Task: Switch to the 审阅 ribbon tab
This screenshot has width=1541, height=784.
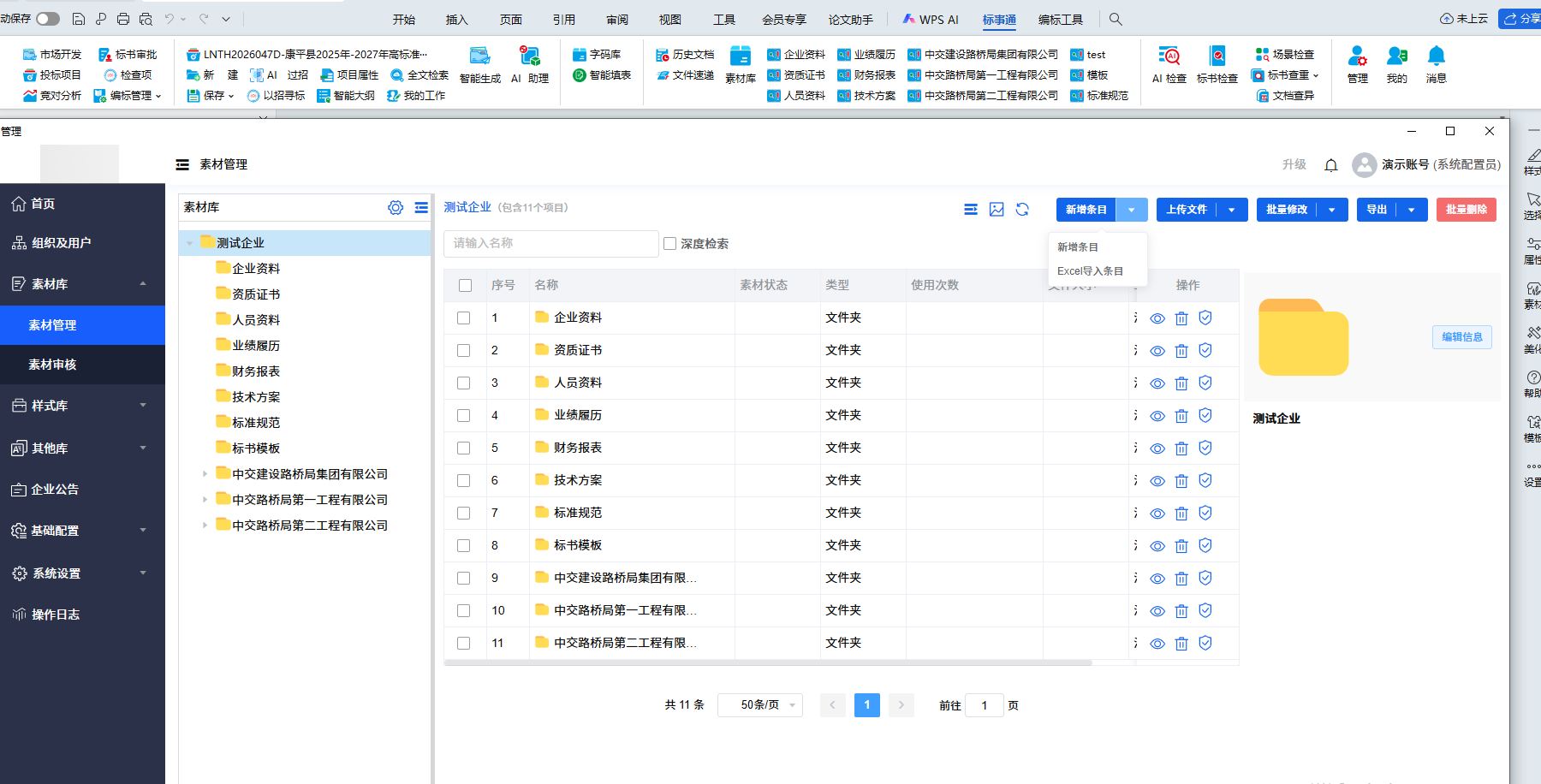Action: click(x=617, y=20)
